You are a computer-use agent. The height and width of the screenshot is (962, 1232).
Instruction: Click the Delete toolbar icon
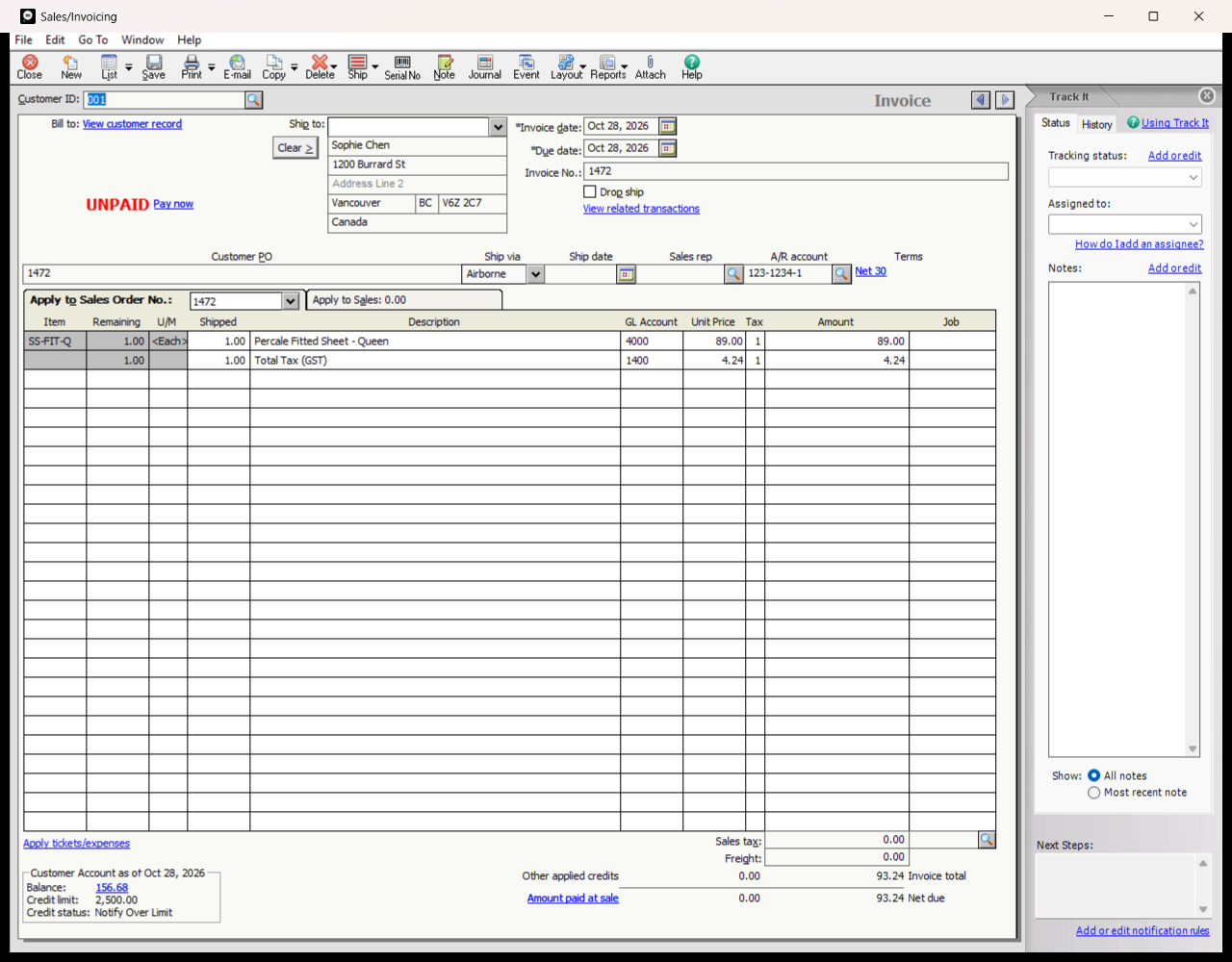pyautogui.click(x=320, y=67)
